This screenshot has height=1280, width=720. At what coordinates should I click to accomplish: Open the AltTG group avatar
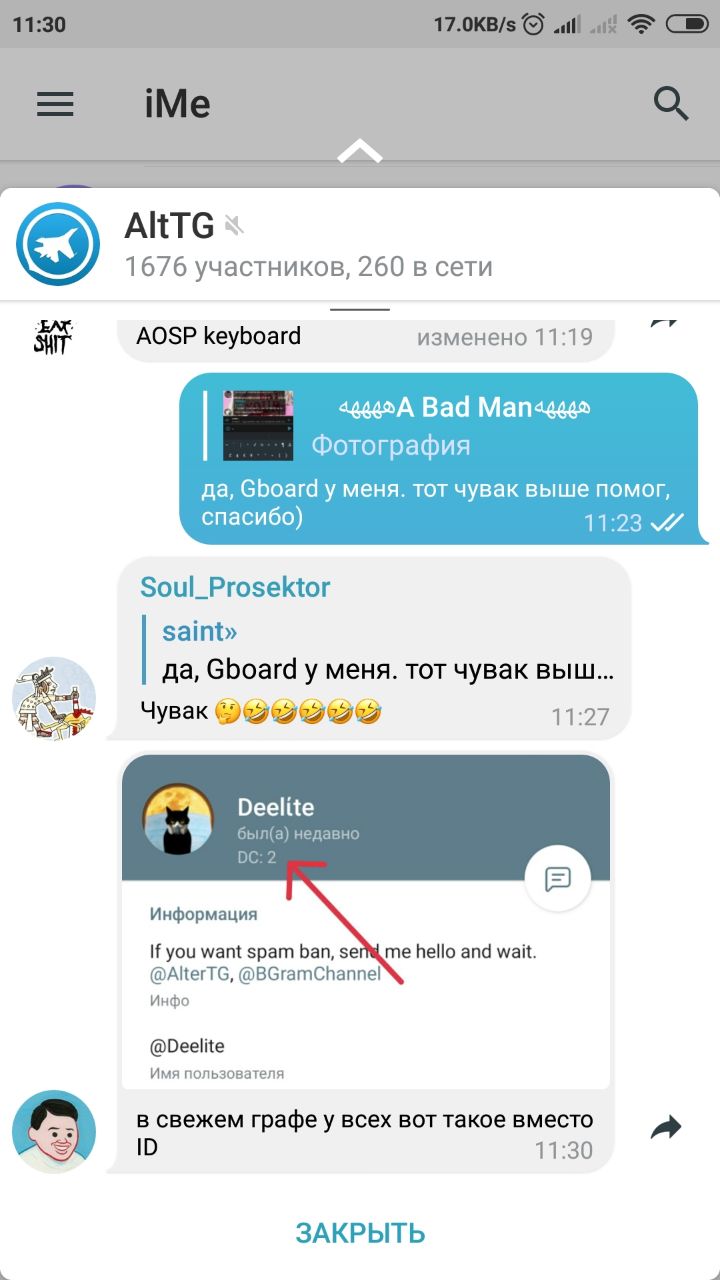[58, 244]
